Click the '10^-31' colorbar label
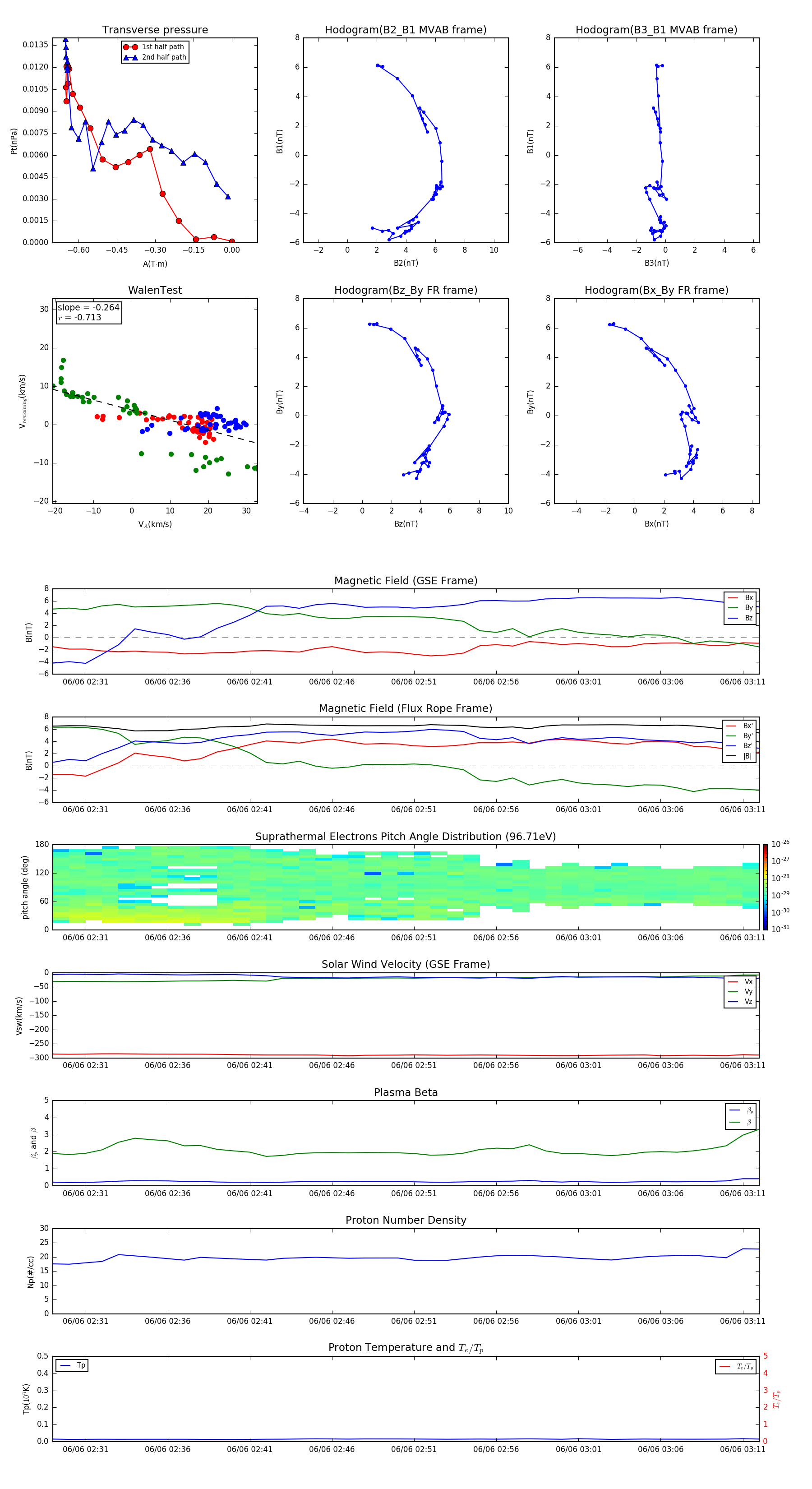 [780, 929]
